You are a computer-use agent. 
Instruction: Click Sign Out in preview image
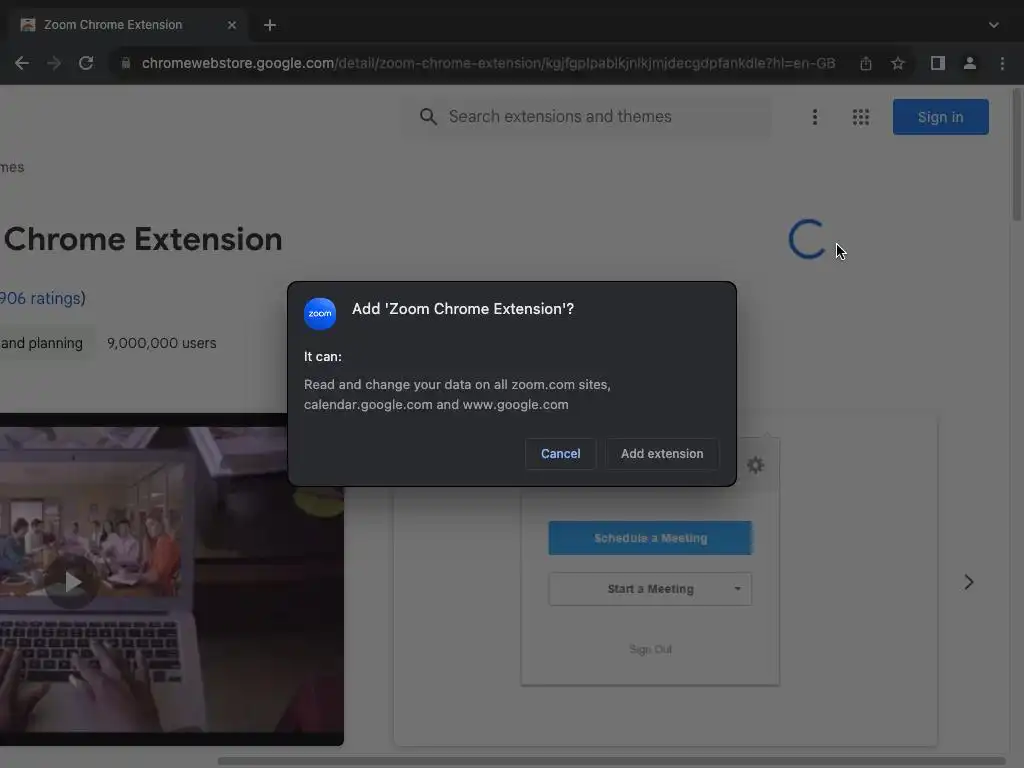tap(650, 649)
